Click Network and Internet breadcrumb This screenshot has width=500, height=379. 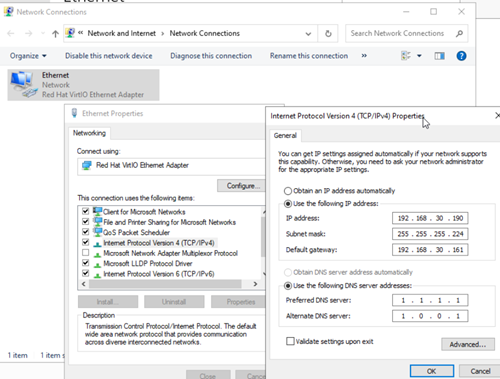pos(122,33)
